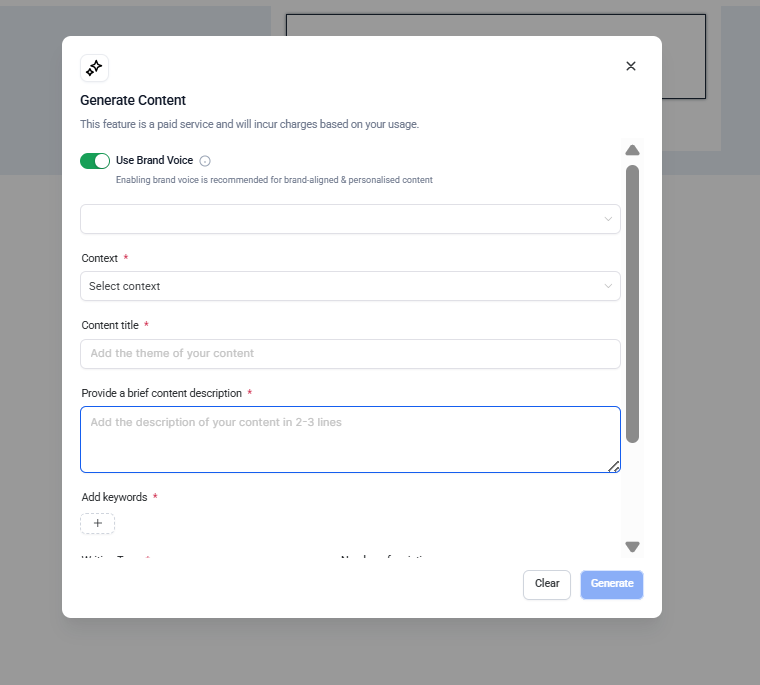Click the description box resize handle
Screen dimensions: 760x685
(614, 466)
